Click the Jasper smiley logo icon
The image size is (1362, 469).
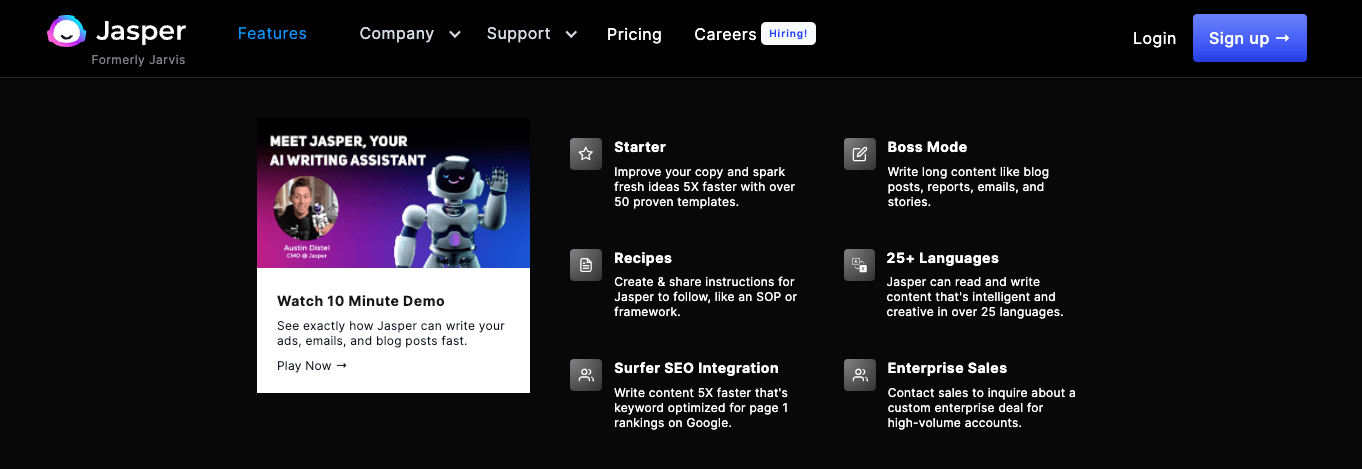point(67,32)
